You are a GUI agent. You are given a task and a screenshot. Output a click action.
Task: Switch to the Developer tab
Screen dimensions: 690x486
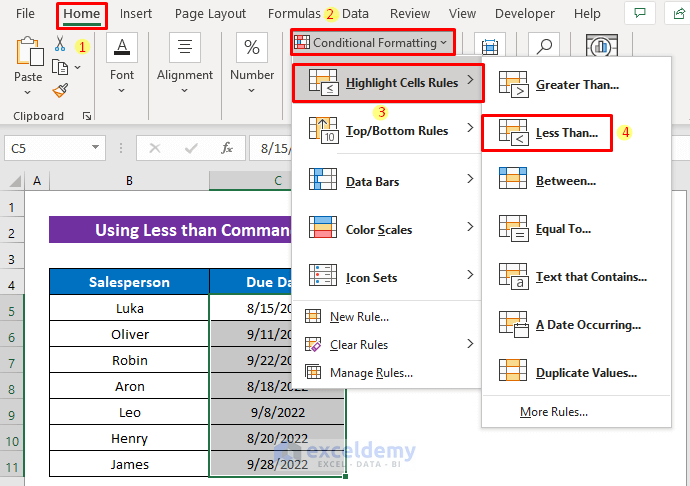click(x=525, y=14)
